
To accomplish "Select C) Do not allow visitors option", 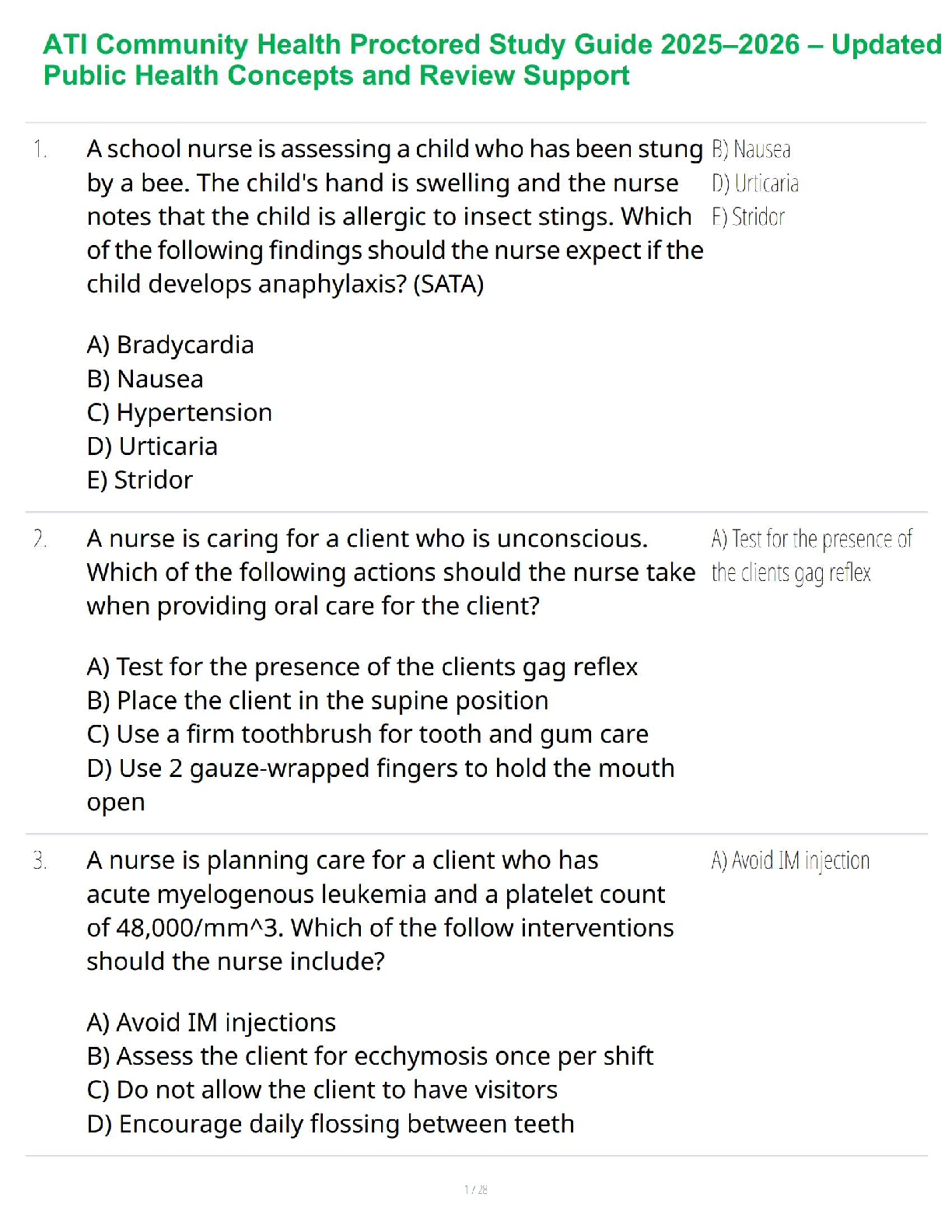I will click(x=322, y=1090).
